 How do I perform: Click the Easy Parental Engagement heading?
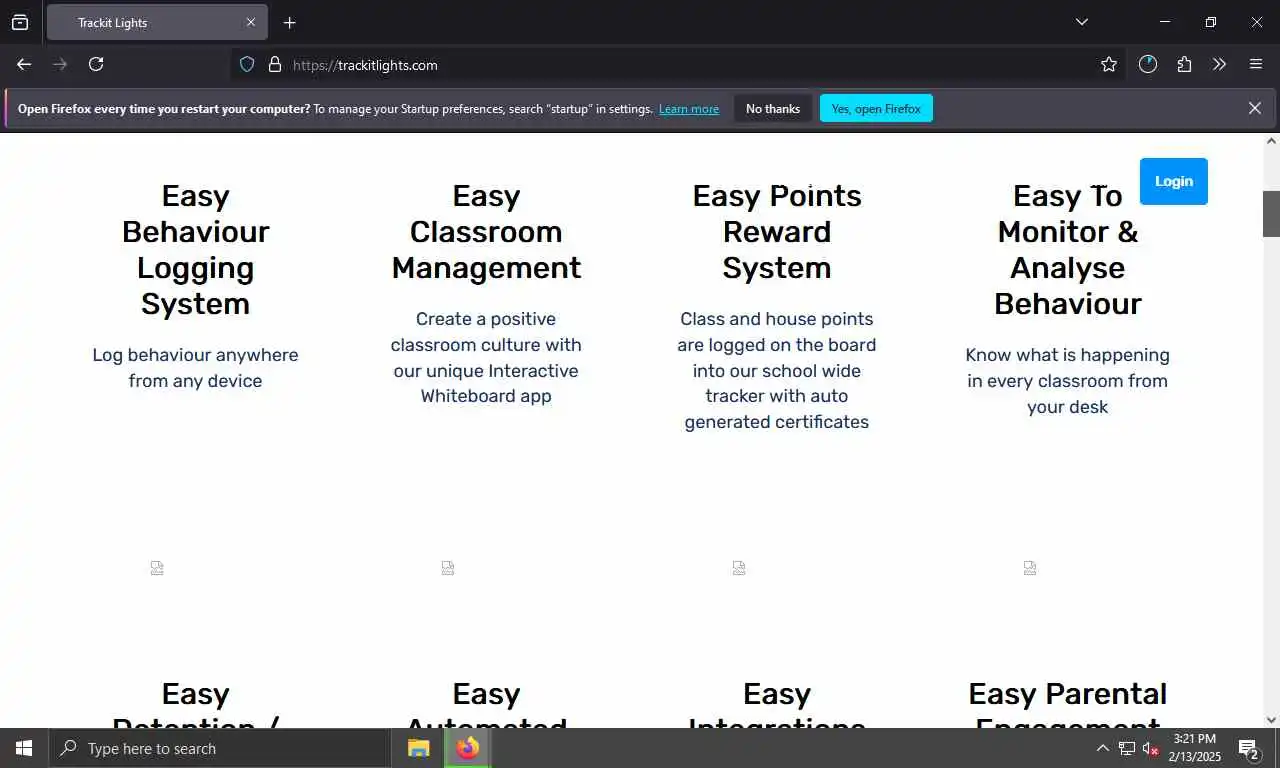coord(1068,703)
